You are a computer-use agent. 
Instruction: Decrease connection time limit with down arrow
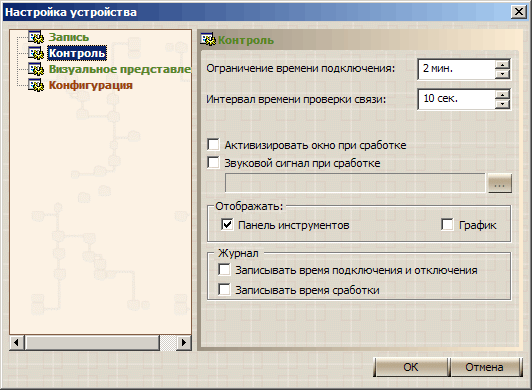click(502, 74)
